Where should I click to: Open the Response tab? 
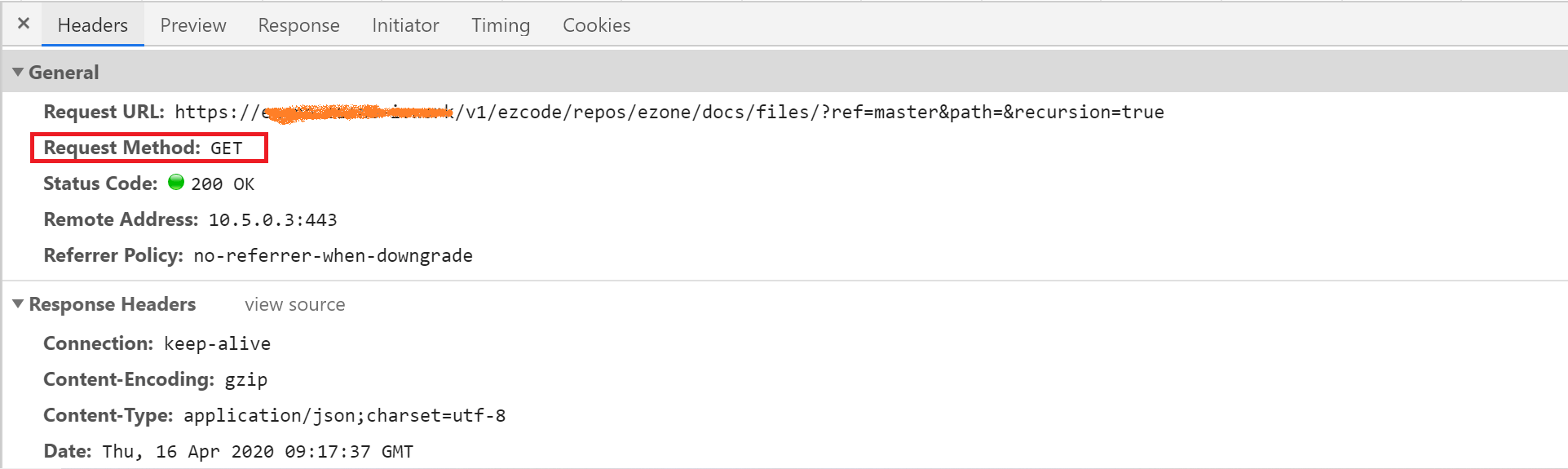[298, 25]
